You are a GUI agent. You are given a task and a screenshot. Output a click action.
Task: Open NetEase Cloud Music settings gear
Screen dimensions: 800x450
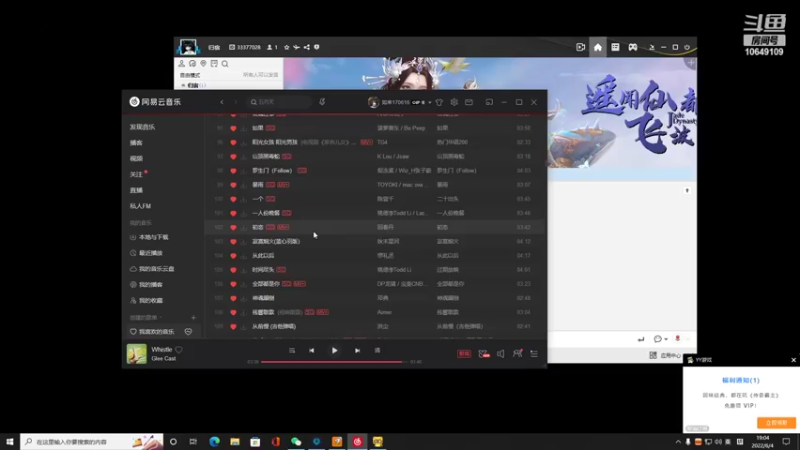click(454, 102)
